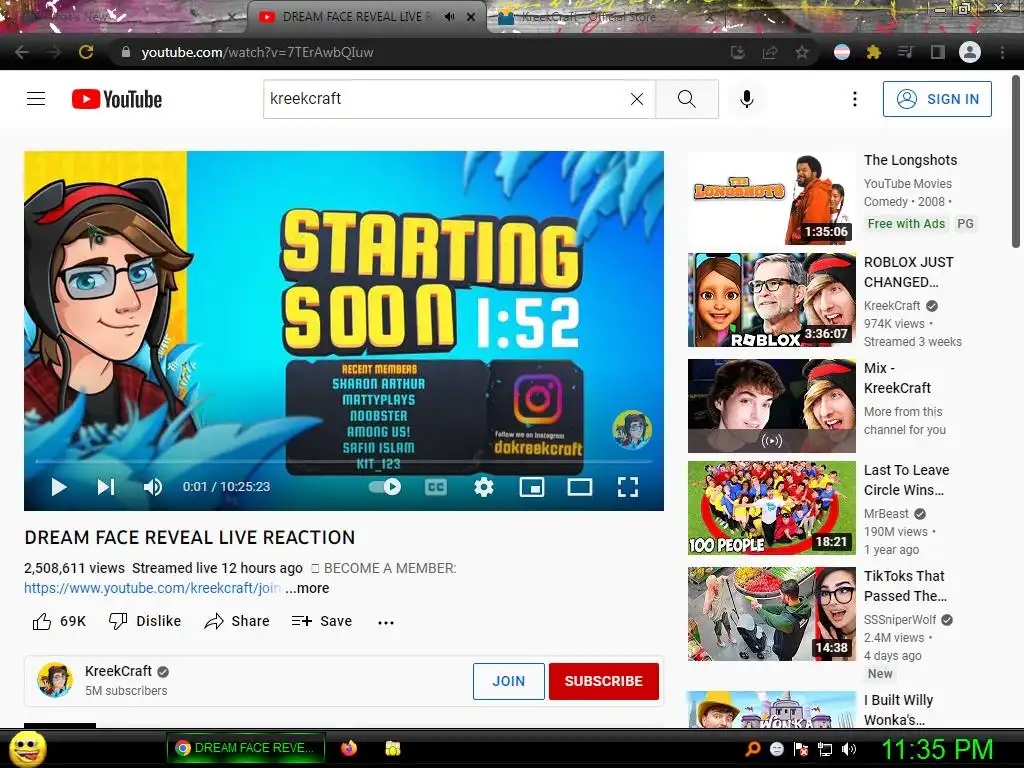Open the YouTube hamburger guide menu
Viewport: 1024px width, 768px height.
36,99
